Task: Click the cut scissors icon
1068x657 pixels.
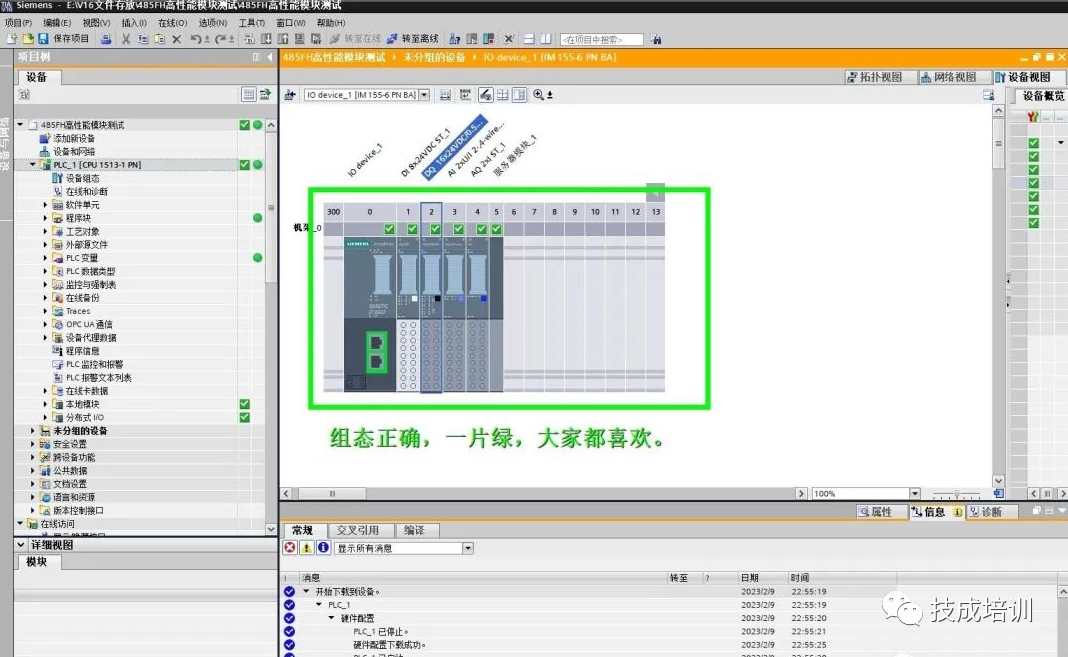Action: 125,39
